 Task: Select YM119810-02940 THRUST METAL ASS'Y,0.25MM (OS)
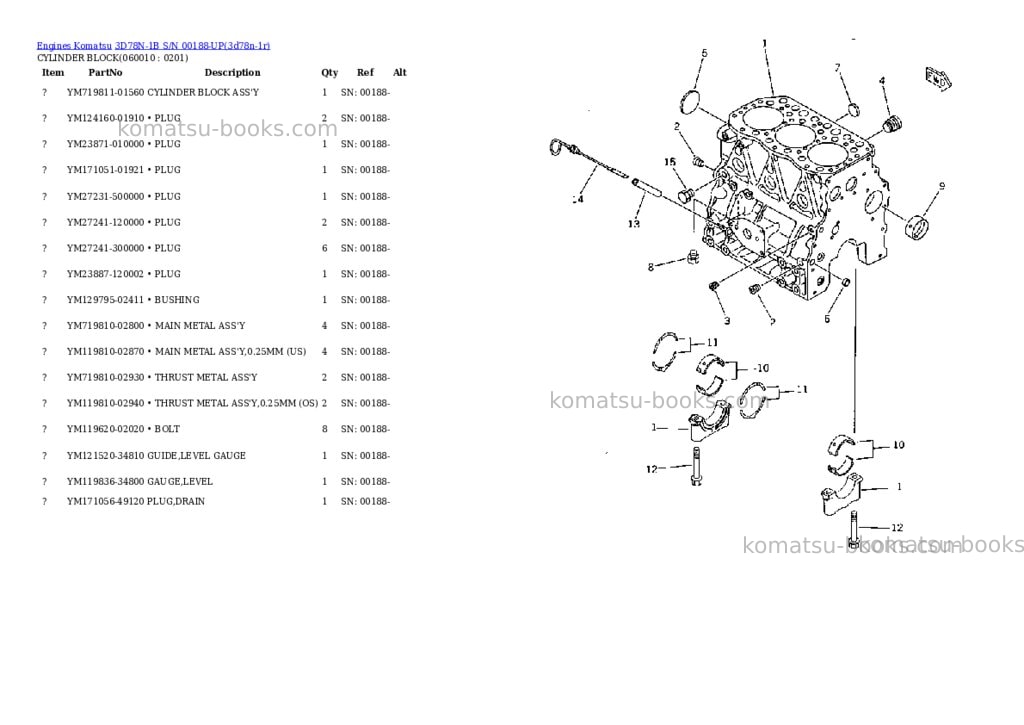[192, 403]
